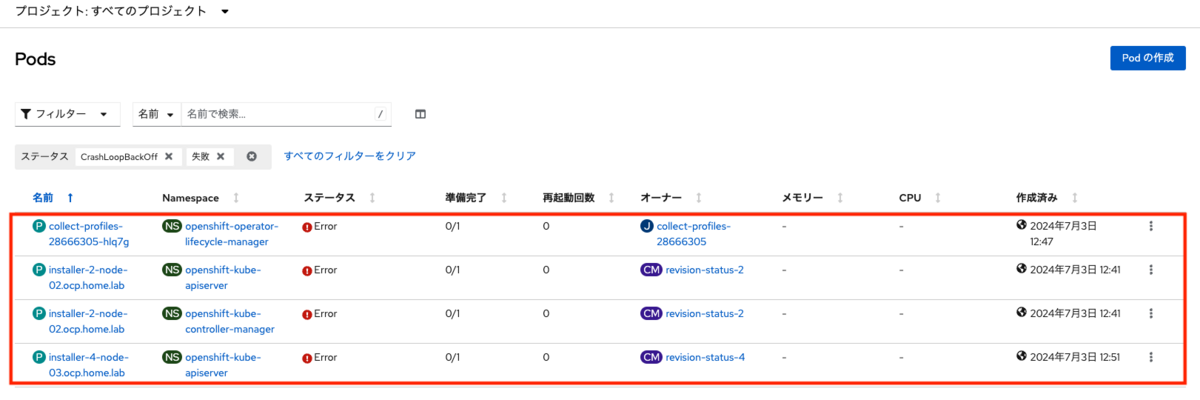Sort by 再起動回数 column
Viewport: 1200px width, 400px height.
point(578,198)
